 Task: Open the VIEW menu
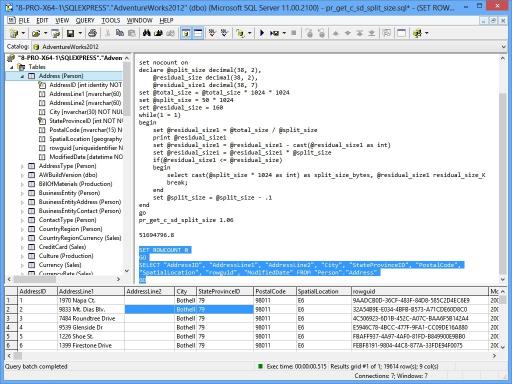click(62, 21)
